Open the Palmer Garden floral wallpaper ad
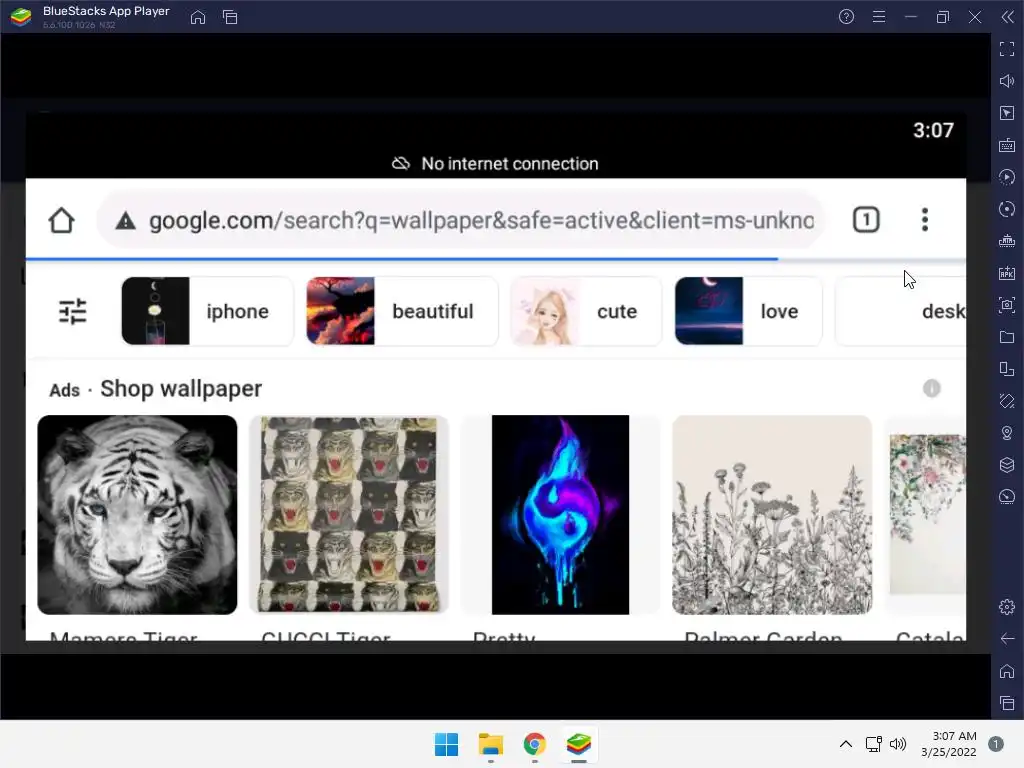Viewport: 1024px width, 768px height. [x=772, y=515]
